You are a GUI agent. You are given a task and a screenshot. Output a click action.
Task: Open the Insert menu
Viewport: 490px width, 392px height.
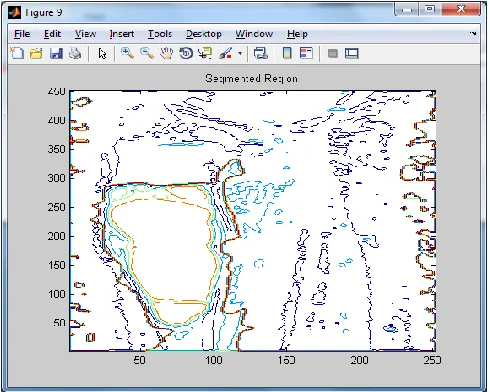coord(122,34)
